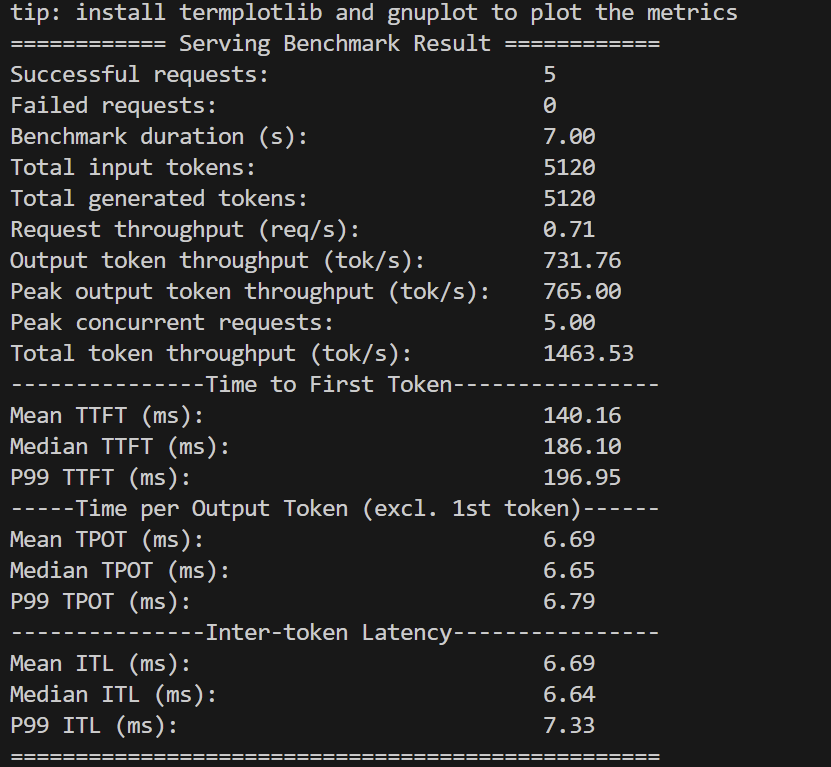Click the Peak output token throughput value 765.00
The image size is (831, 767).
click(582, 292)
